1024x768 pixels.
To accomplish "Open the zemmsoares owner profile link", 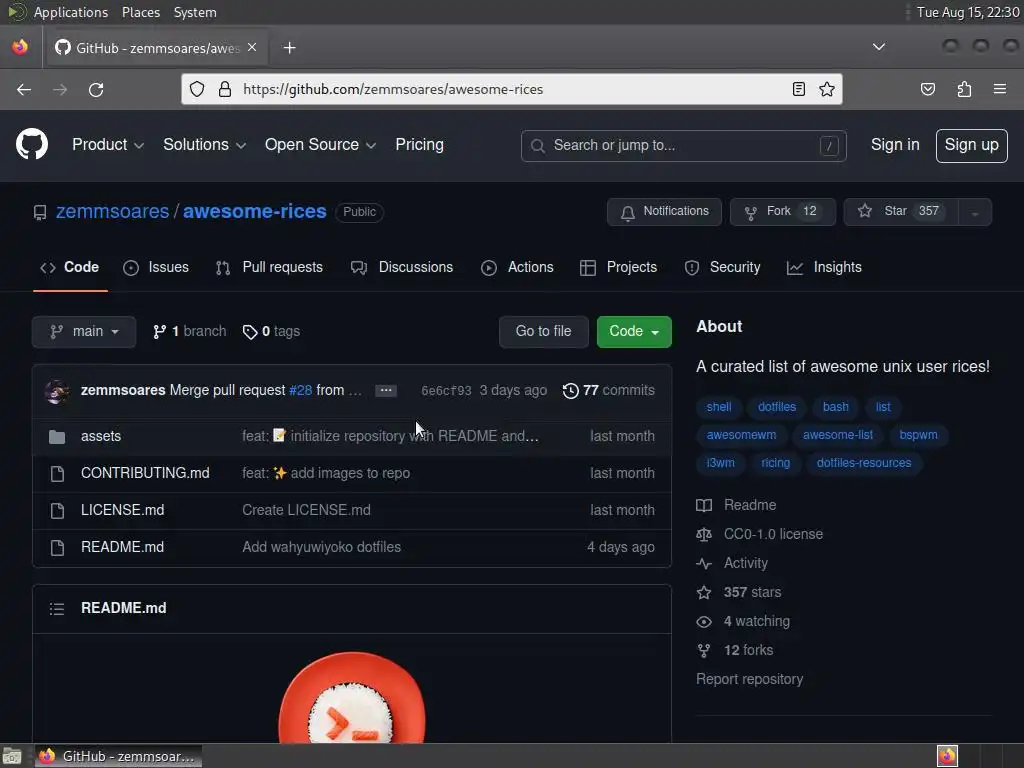I will click(x=112, y=212).
